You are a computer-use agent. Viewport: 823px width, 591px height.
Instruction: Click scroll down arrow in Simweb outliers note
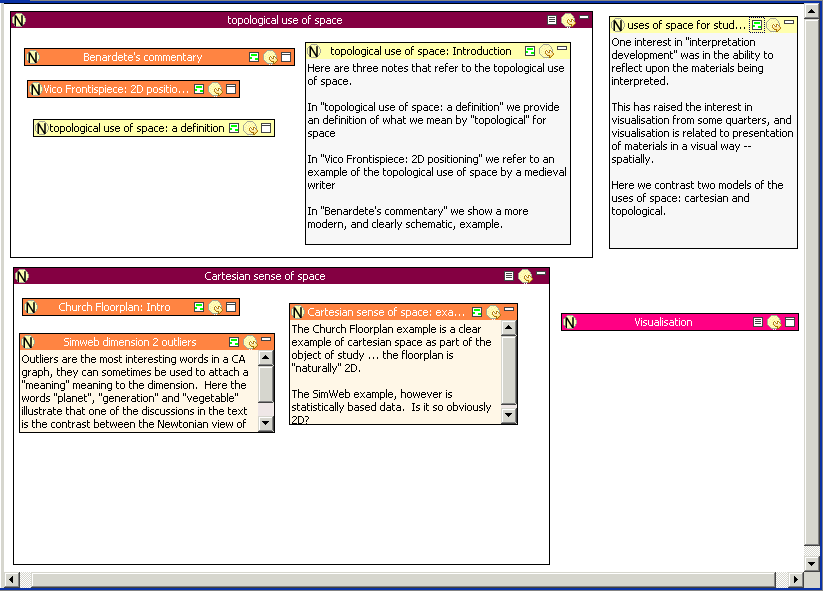click(x=266, y=423)
